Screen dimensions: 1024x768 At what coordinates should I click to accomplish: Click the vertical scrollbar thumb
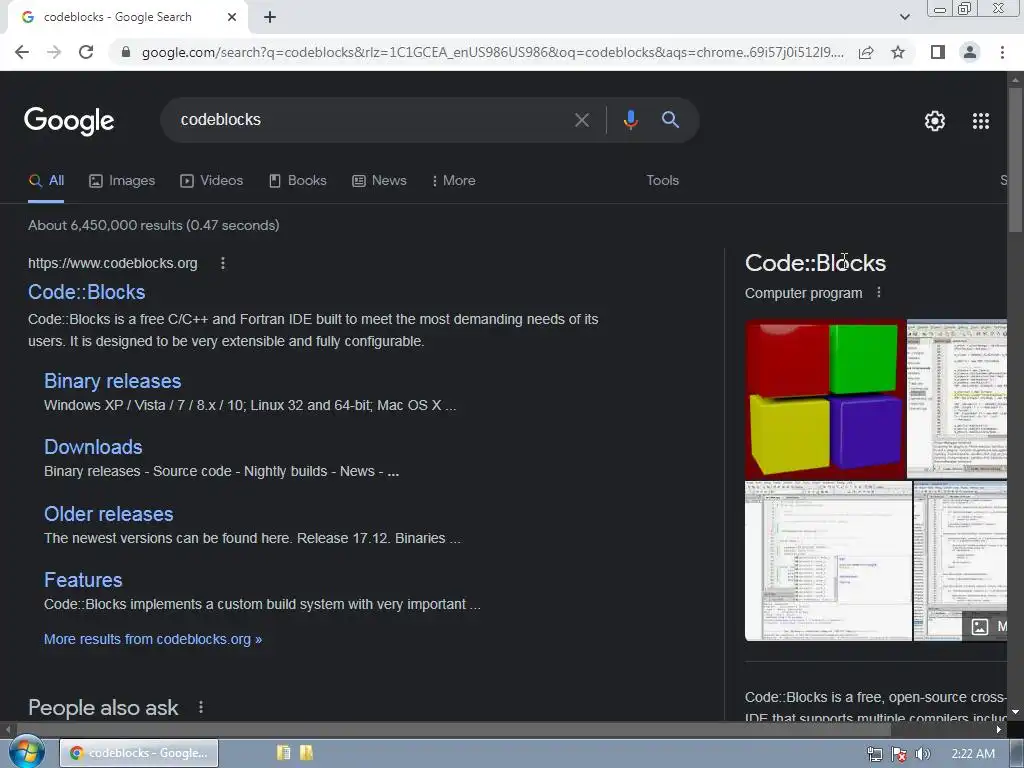(x=1015, y=159)
